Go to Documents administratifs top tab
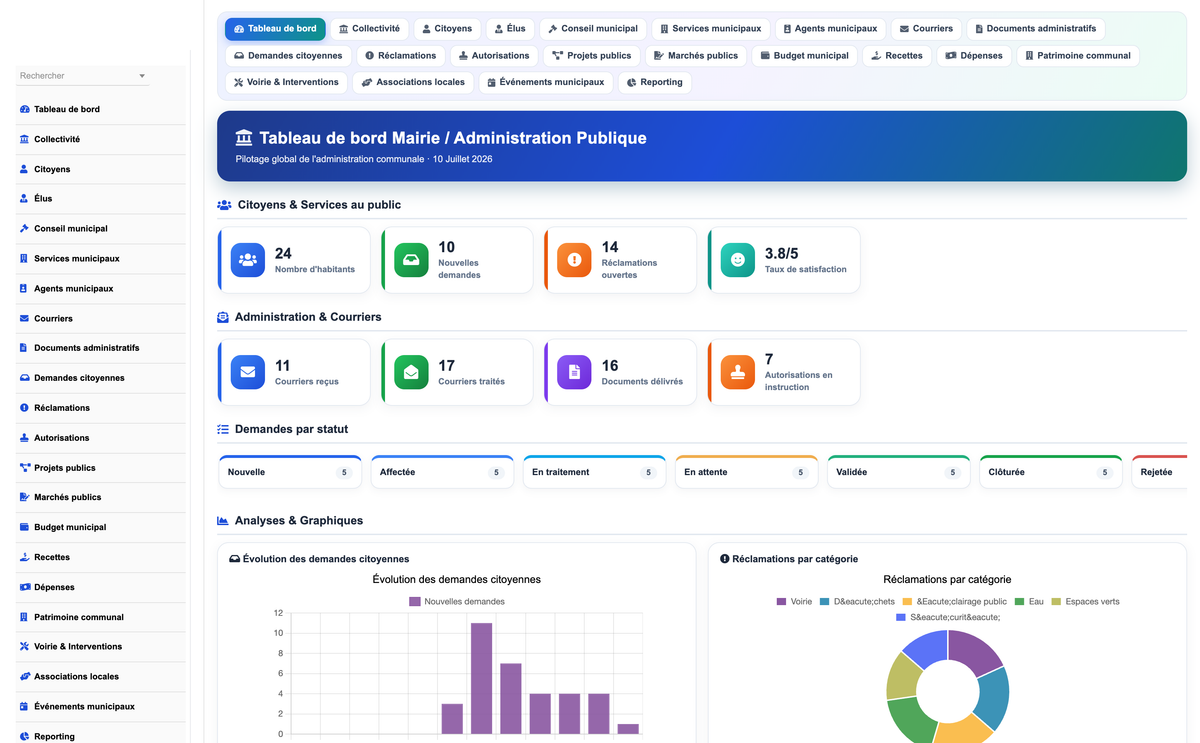Screen dimensions: 1200x743 coord(1035,29)
